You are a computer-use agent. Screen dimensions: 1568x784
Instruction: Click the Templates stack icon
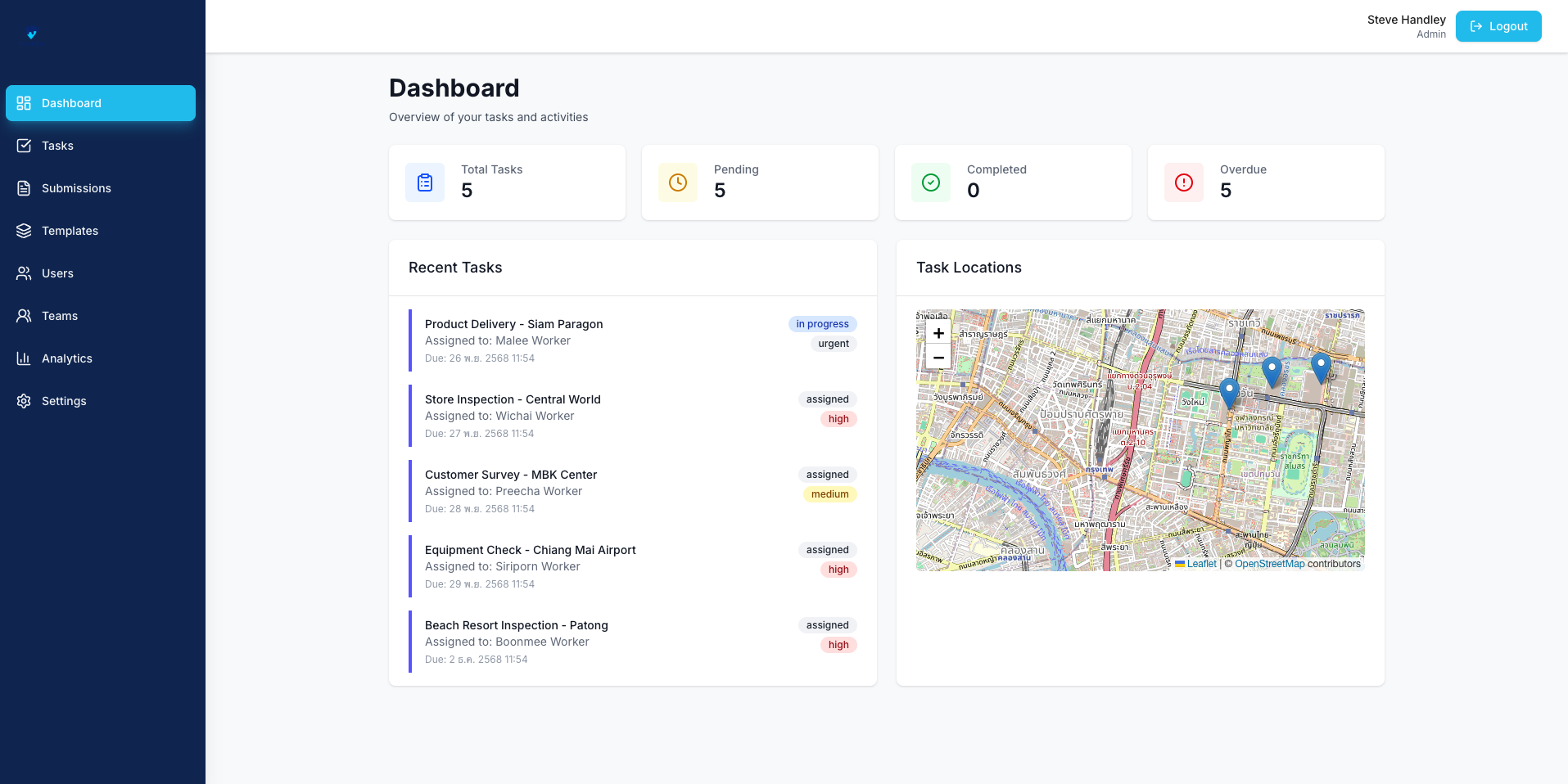coord(23,231)
